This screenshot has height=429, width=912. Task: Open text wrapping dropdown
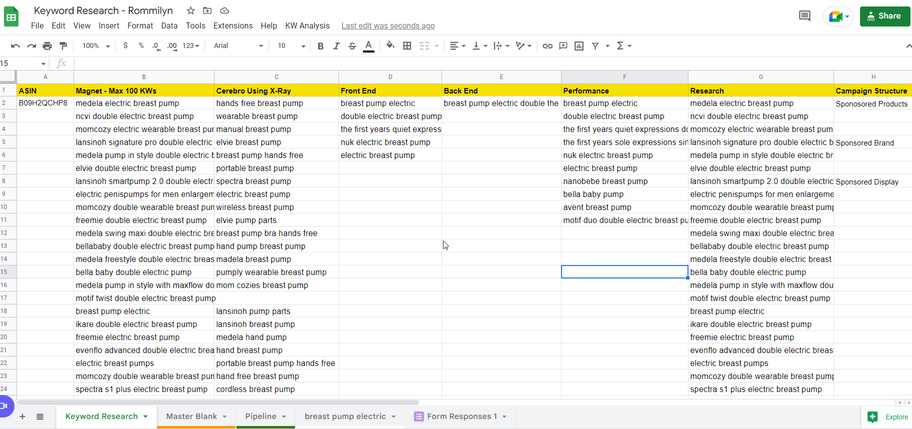click(x=501, y=46)
